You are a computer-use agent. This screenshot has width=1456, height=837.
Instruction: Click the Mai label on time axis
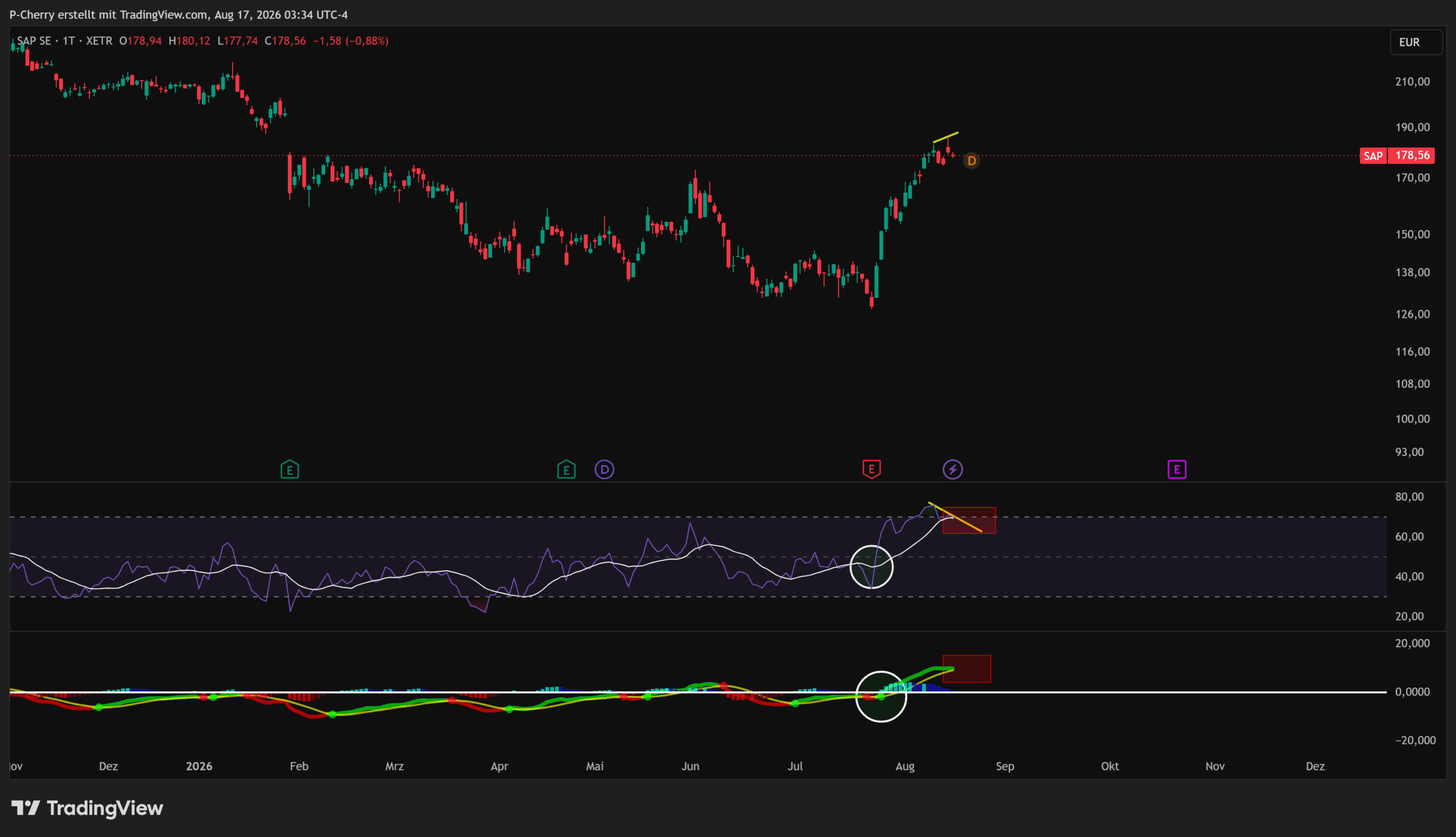594,766
